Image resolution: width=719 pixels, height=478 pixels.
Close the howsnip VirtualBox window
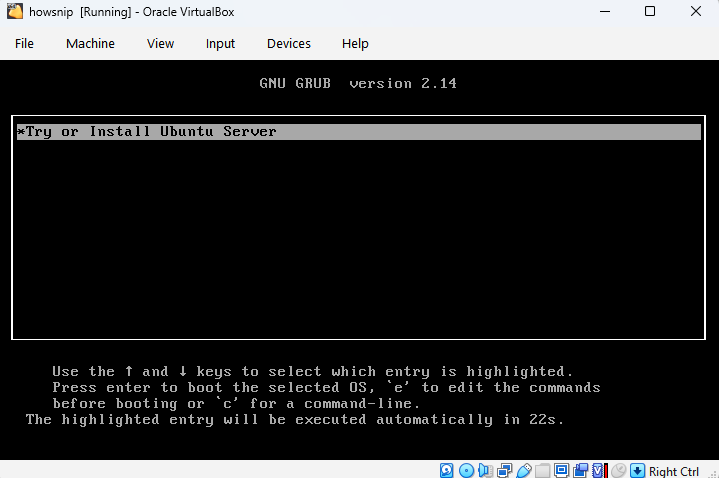pos(696,11)
